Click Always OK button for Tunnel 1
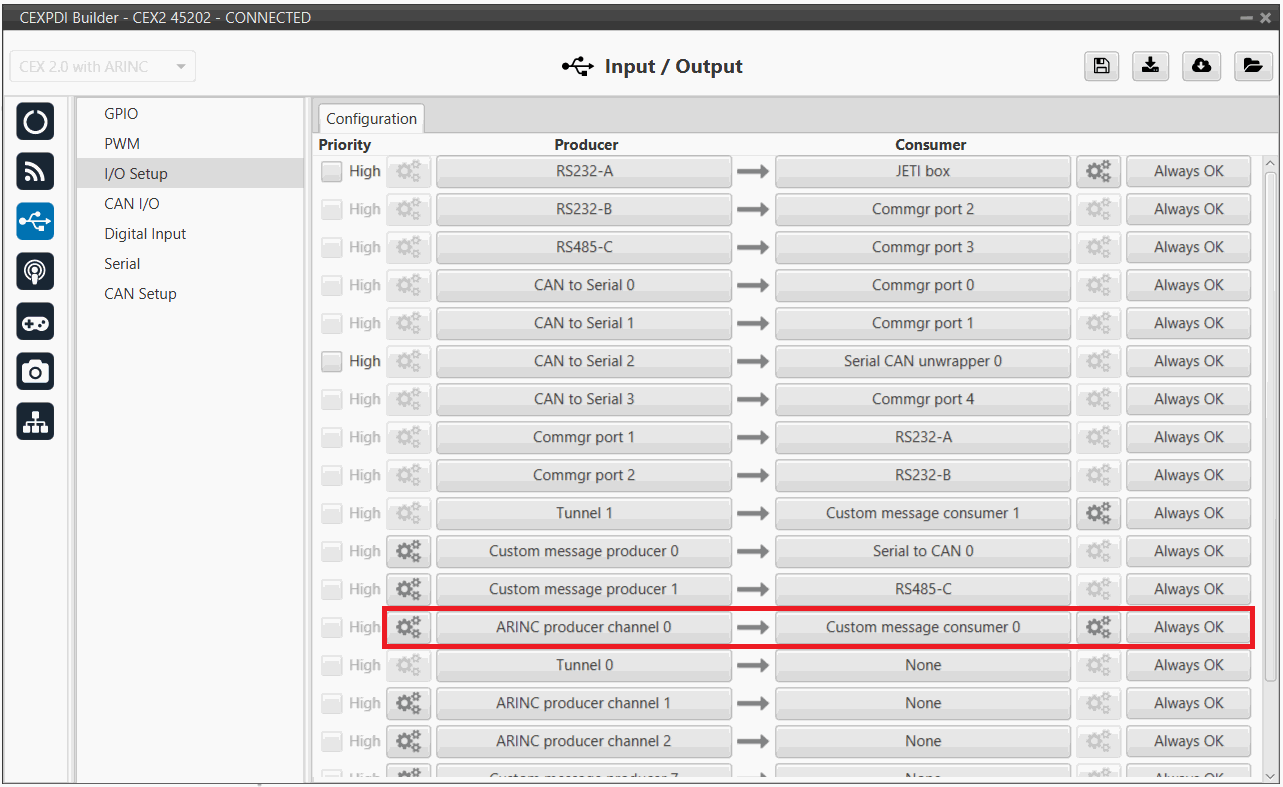Viewport: 1283px width, 787px height. coord(1188,513)
